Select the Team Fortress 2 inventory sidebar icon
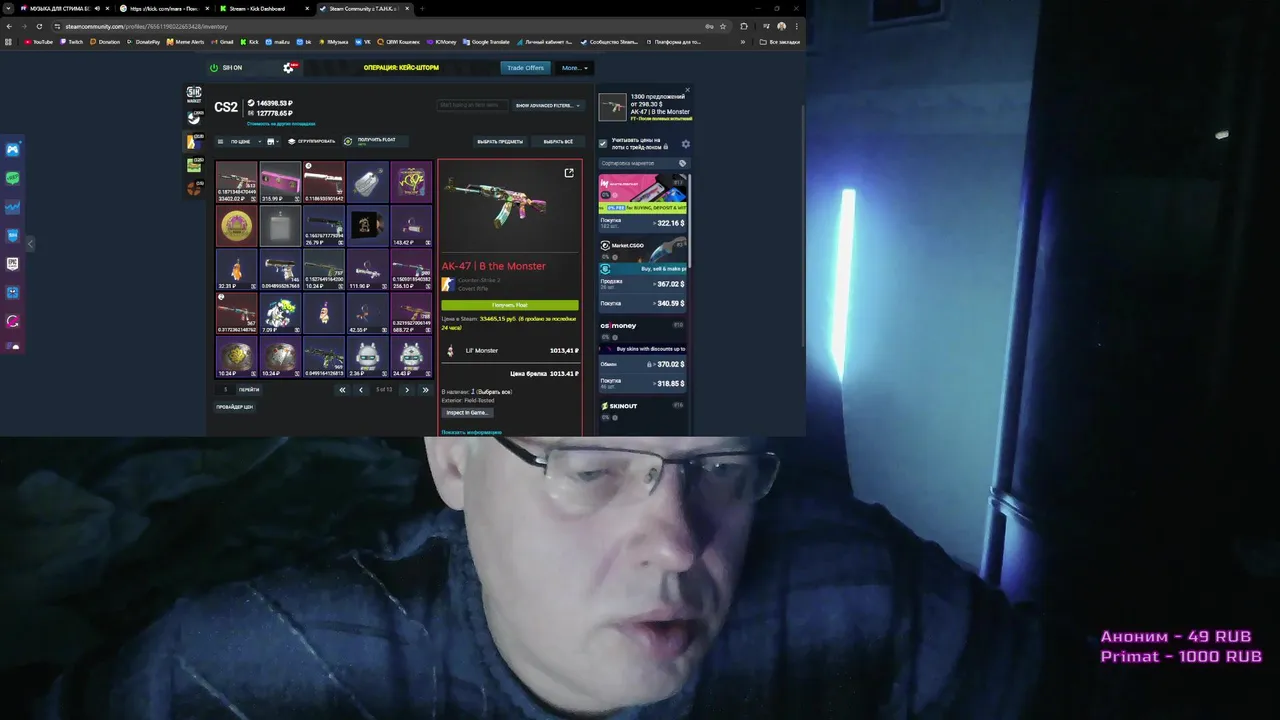The image size is (1280, 720). point(194,188)
